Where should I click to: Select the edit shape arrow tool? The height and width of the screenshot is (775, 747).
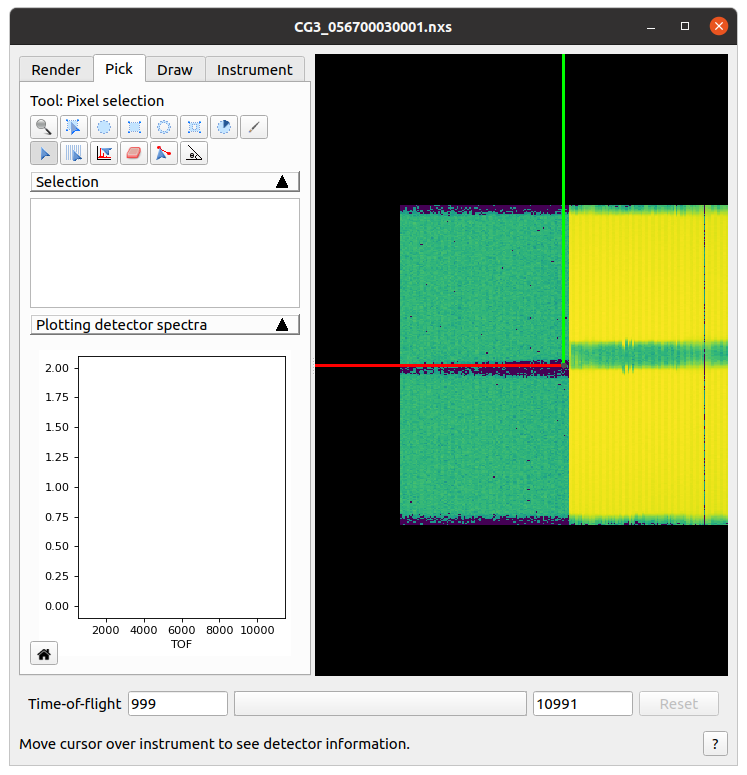(x=74, y=127)
